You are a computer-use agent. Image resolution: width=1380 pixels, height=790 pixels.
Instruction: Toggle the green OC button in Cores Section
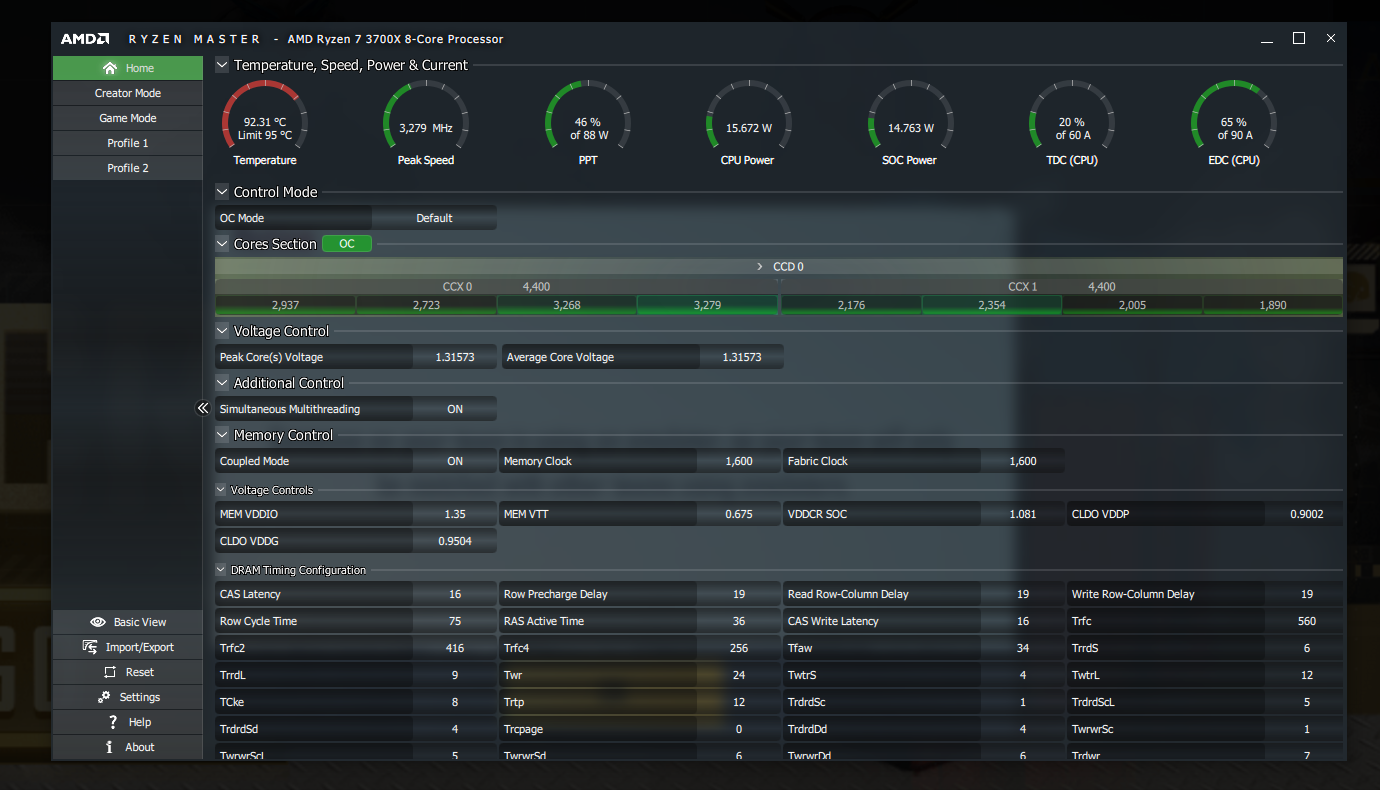pos(347,244)
